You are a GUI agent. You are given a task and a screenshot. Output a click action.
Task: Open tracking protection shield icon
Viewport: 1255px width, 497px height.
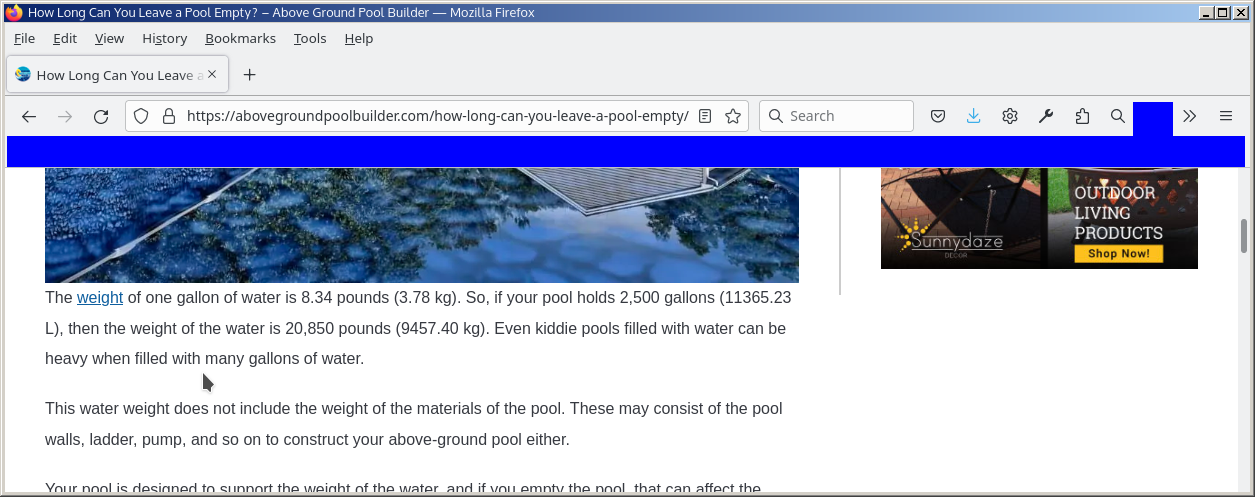click(141, 116)
